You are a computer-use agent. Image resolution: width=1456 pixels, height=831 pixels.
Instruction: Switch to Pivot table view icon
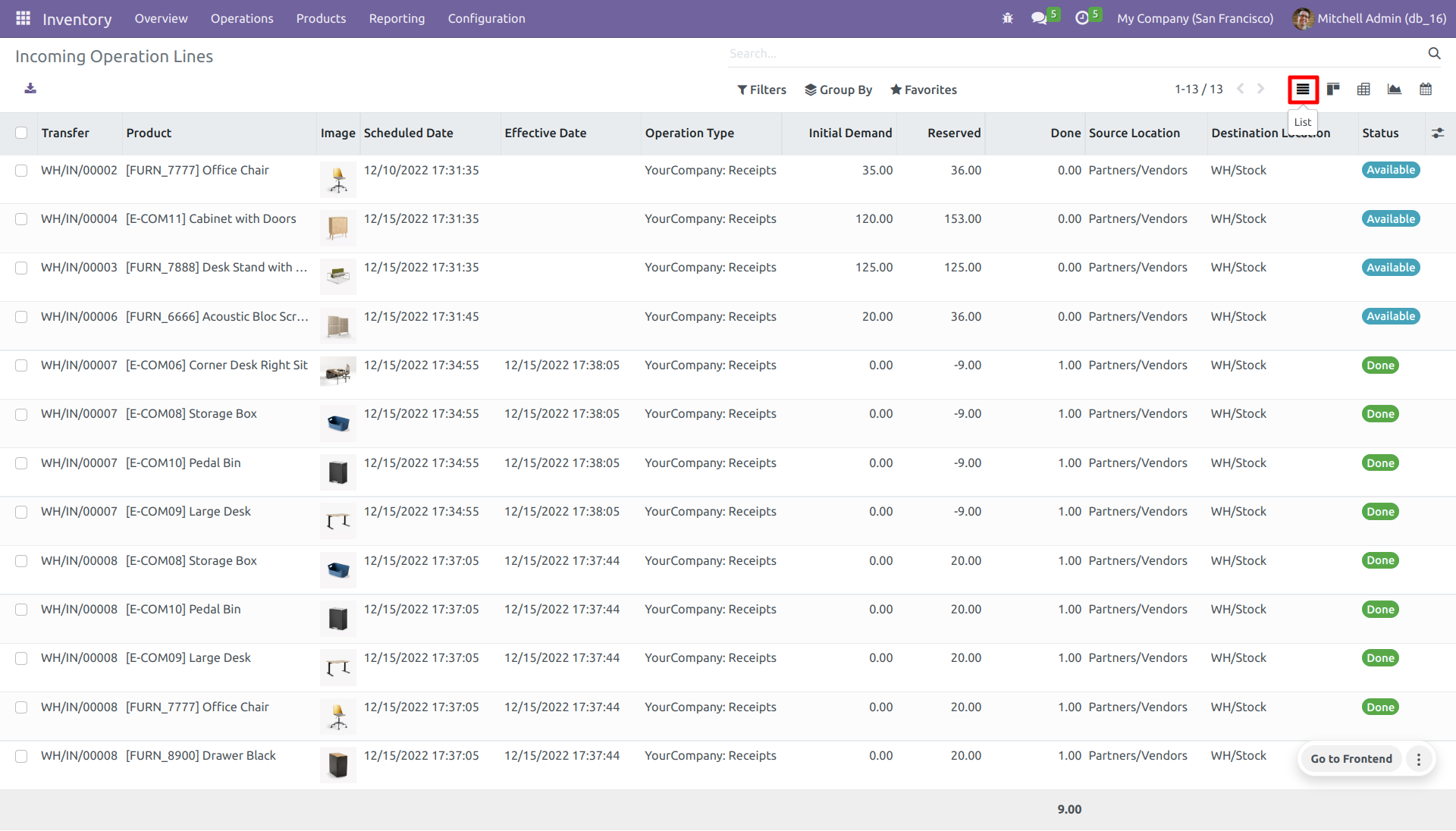(1363, 89)
